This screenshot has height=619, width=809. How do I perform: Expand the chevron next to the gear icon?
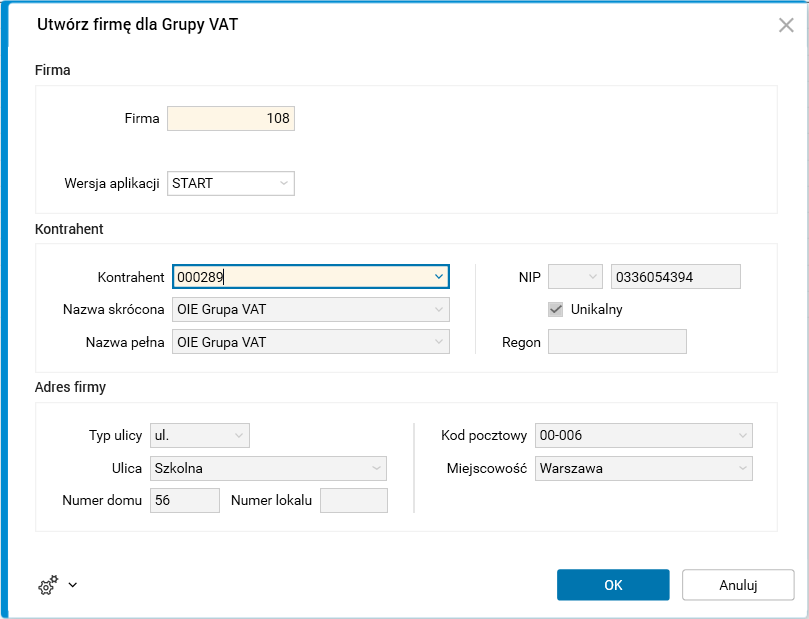click(x=72, y=585)
